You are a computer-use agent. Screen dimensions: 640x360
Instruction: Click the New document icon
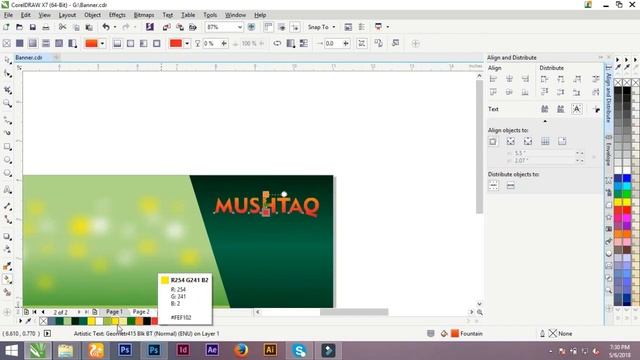tap(6, 27)
